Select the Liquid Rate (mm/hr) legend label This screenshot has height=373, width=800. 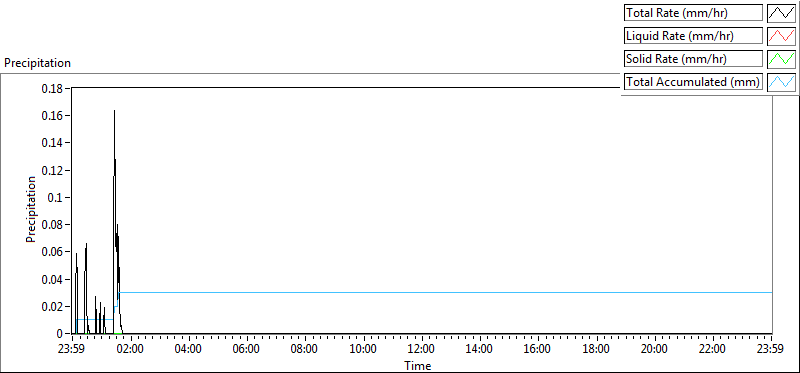(693, 36)
